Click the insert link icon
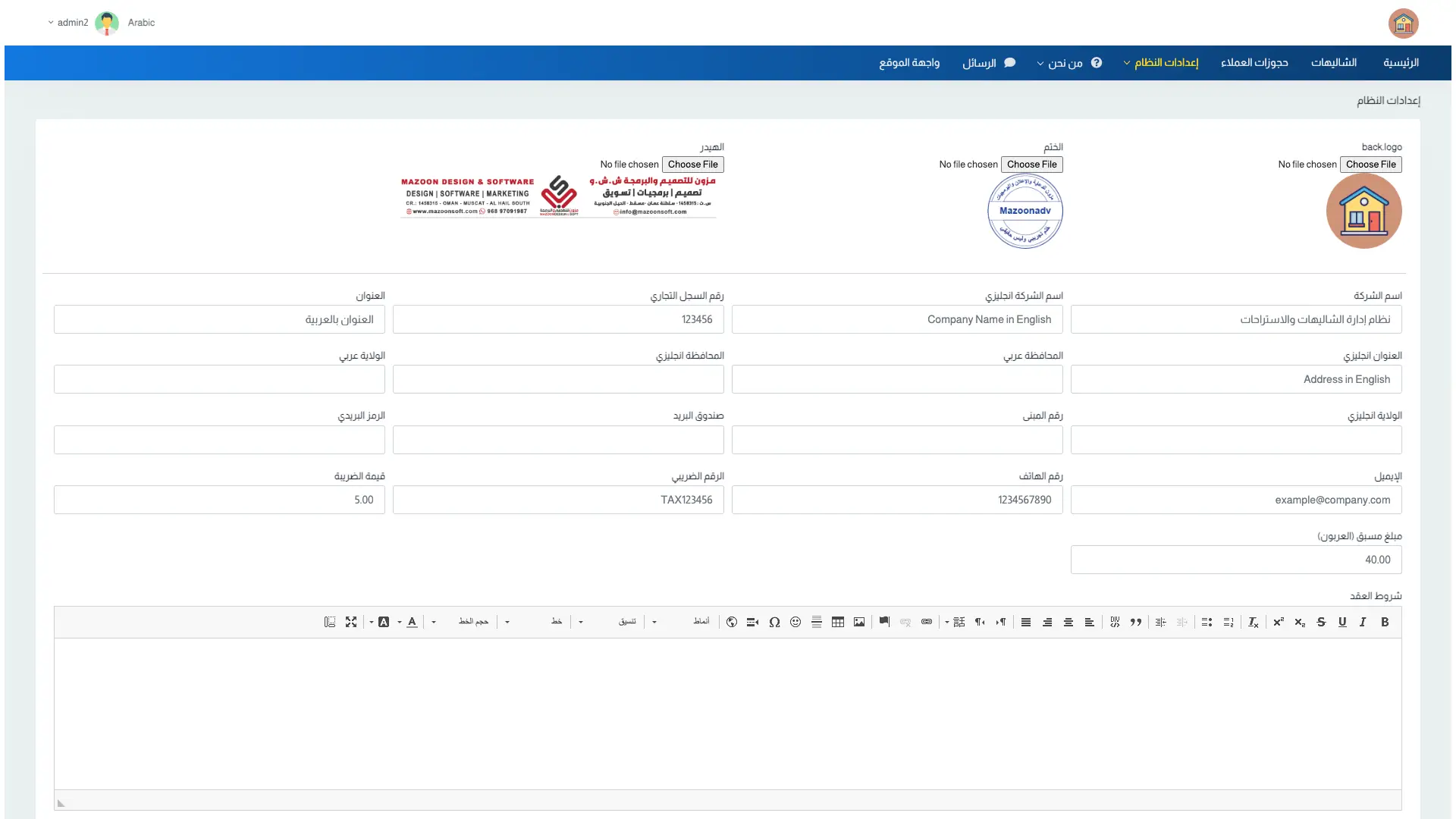1456x819 pixels. pyautogui.click(x=927, y=622)
